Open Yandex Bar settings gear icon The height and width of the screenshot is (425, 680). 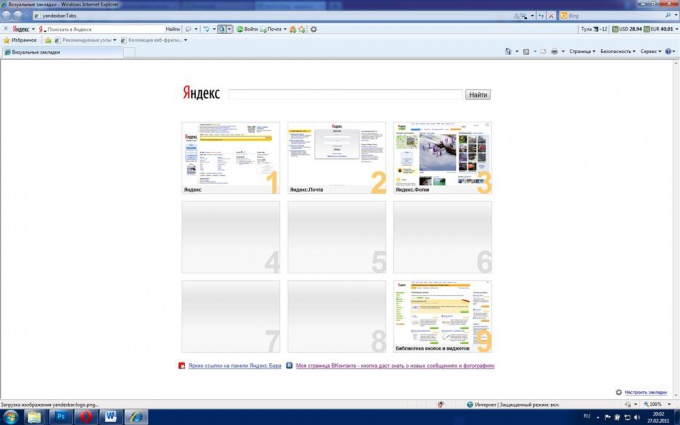click(314, 29)
